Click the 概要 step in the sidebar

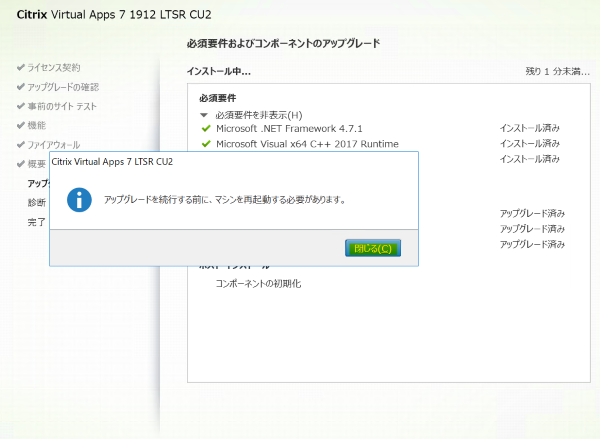[x=36, y=164]
